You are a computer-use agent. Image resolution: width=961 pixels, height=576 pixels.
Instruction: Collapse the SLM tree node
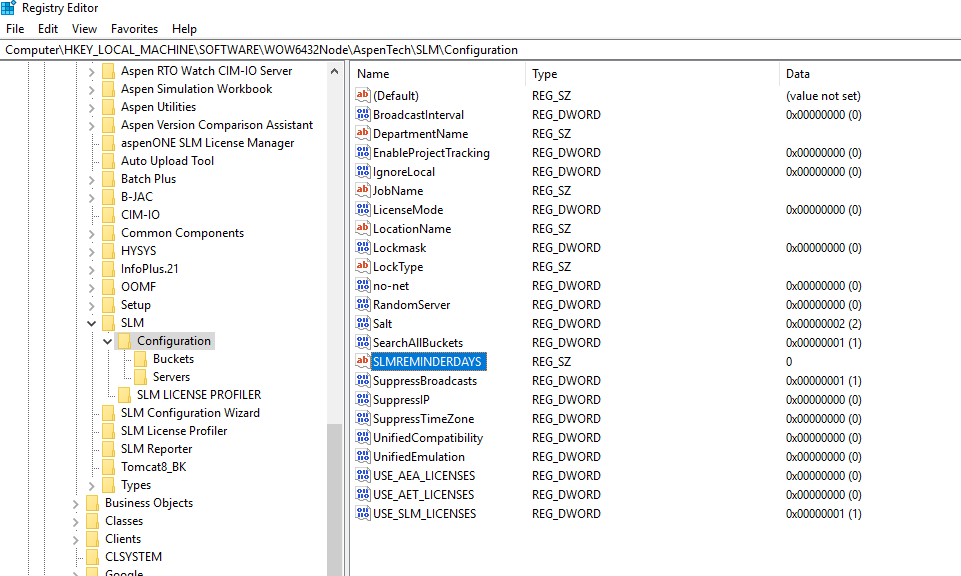click(x=91, y=323)
